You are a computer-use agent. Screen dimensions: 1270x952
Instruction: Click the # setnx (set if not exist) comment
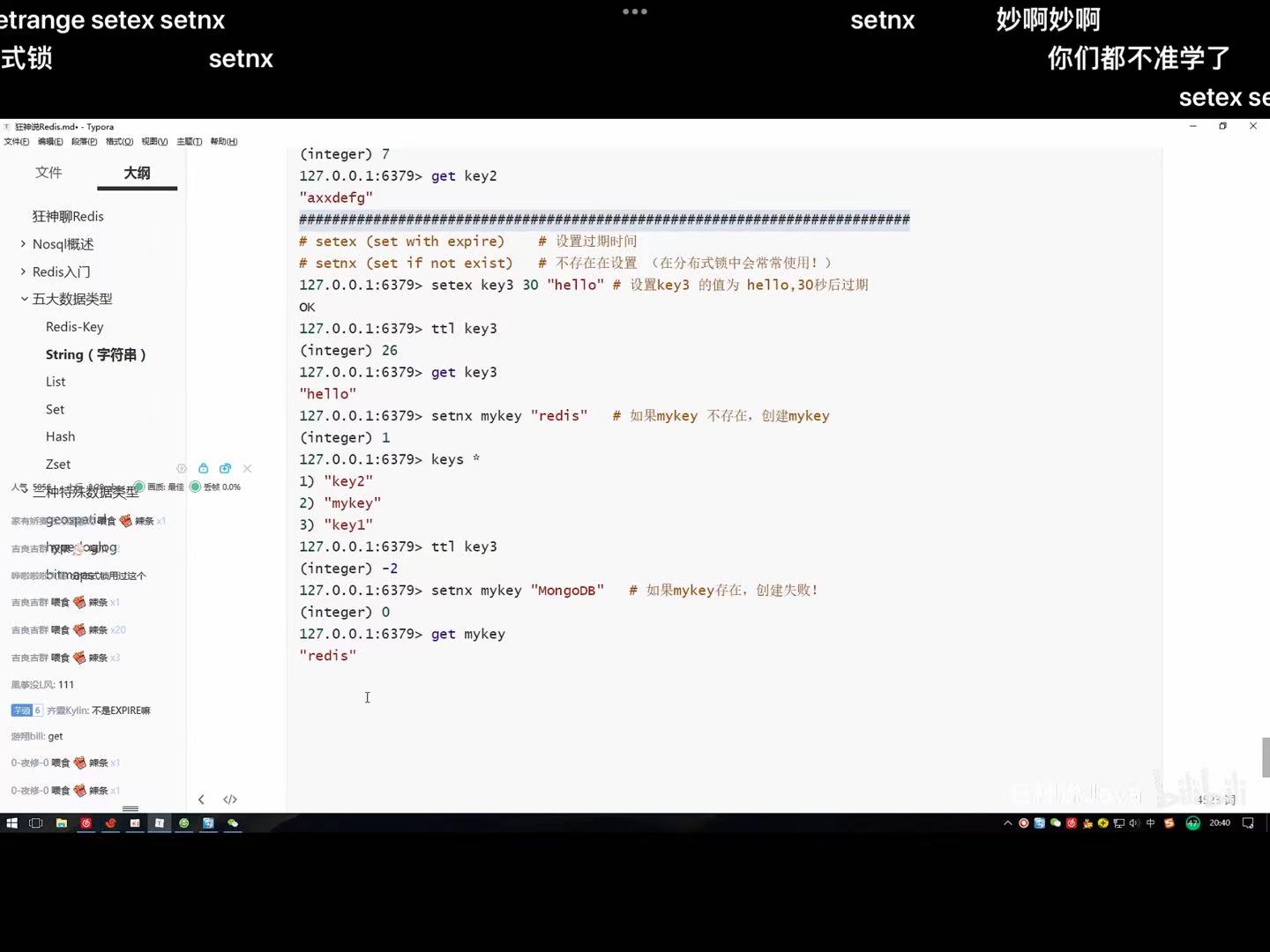tap(566, 263)
